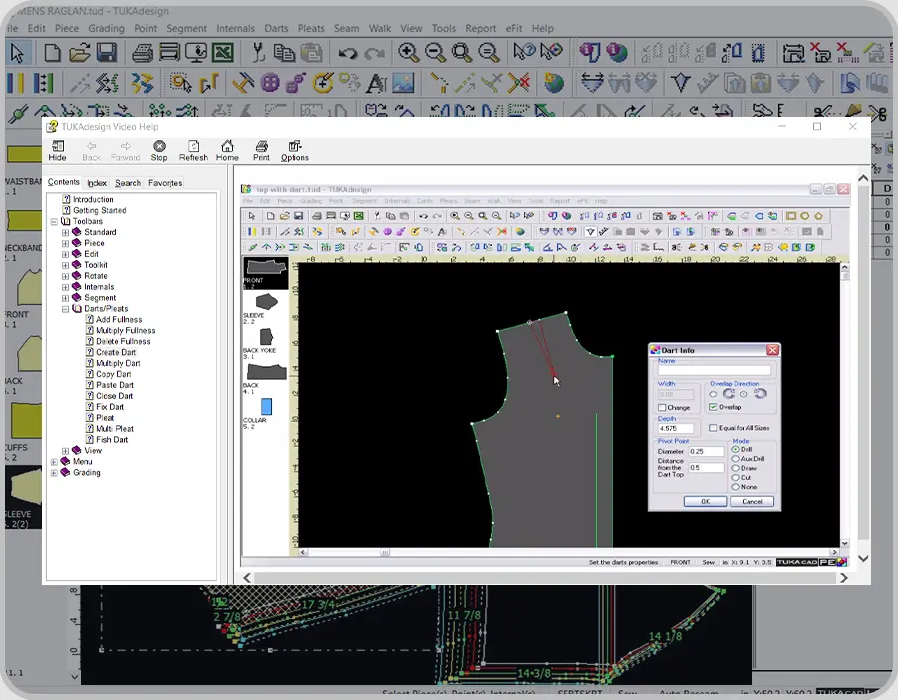Switch to the Index tab
This screenshot has width=898, height=700.
pos(97,183)
